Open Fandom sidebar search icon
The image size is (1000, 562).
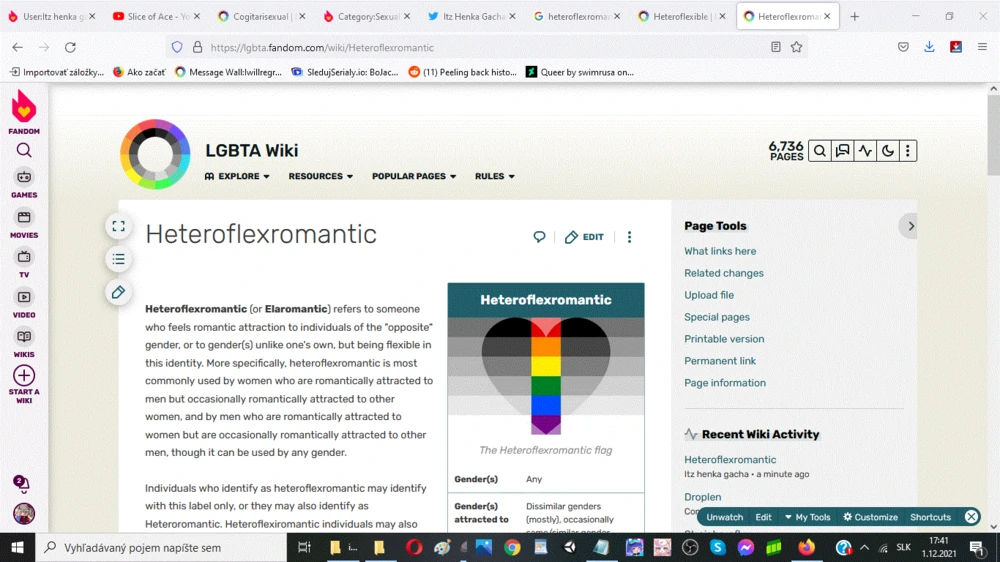[x=24, y=151]
